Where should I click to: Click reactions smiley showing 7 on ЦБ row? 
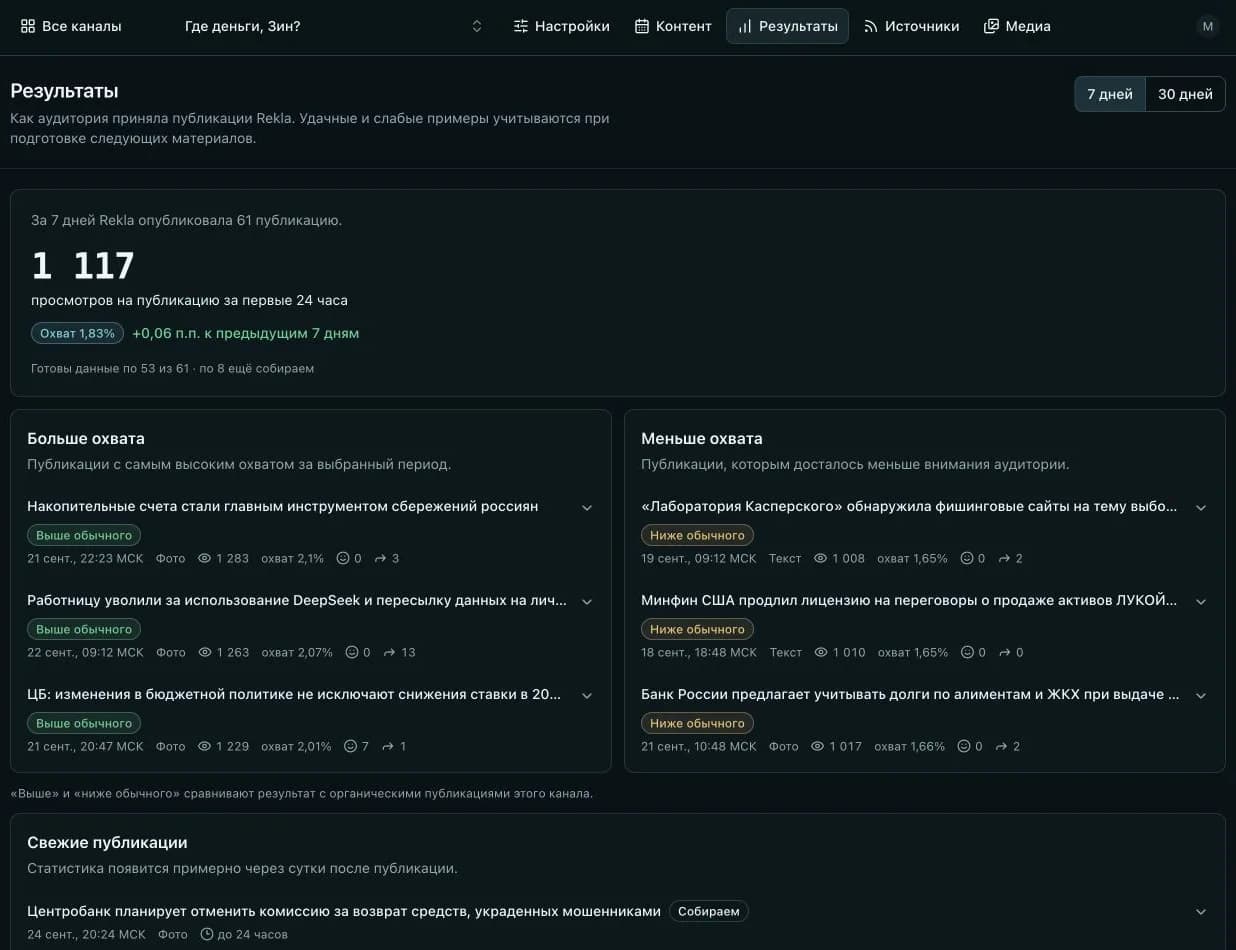[x=350, y=746]
